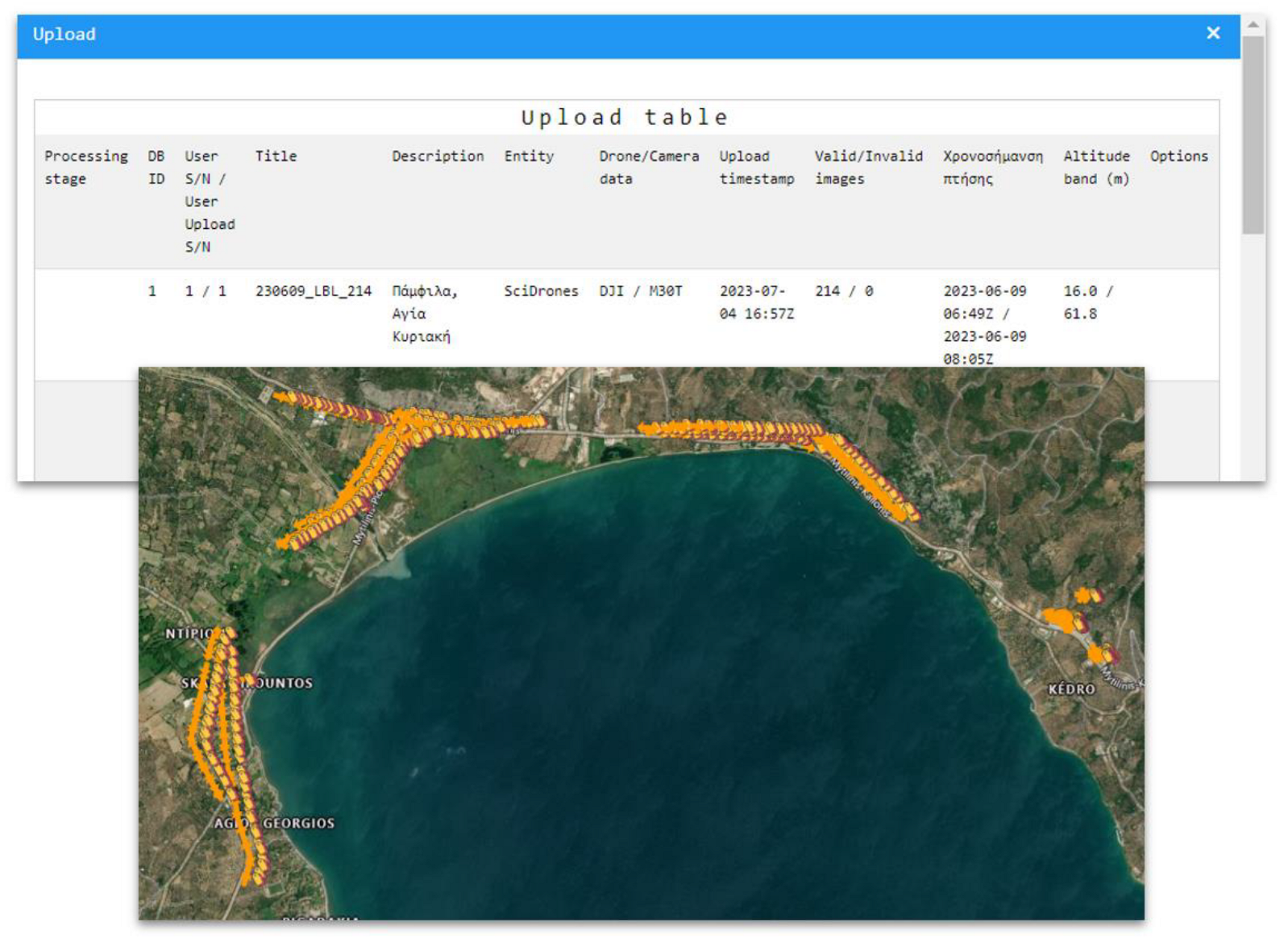Click the DJI / M30T drone cell
This screenshot has height=948, width=1288.
coord(640,291)
